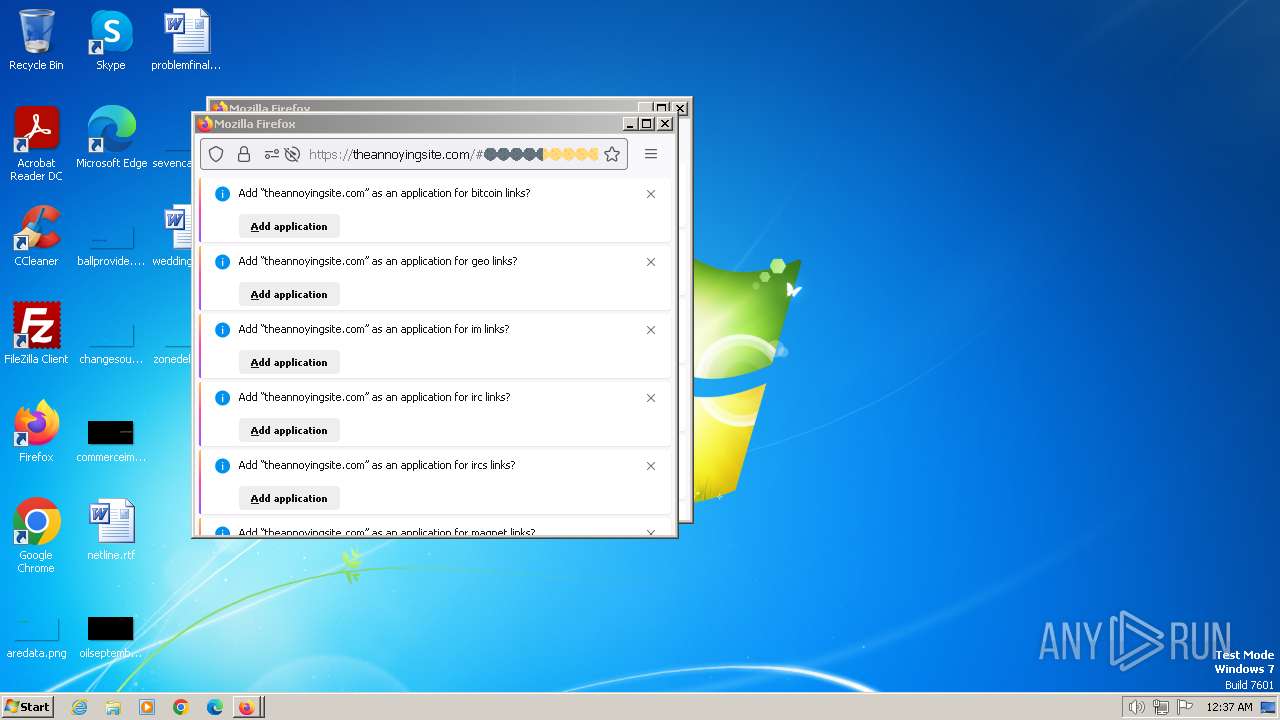1280x720 pixels.
Task: Select the netline.rtf document icon
Action: point(111,530)
